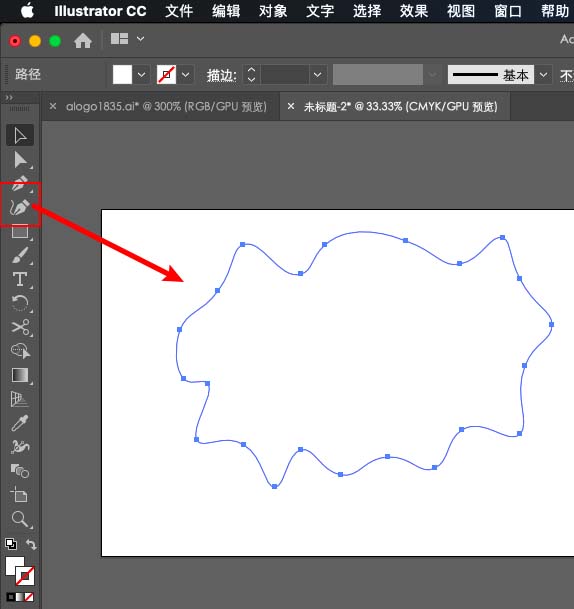Open the 文件 menu

(x=179, y=11)
